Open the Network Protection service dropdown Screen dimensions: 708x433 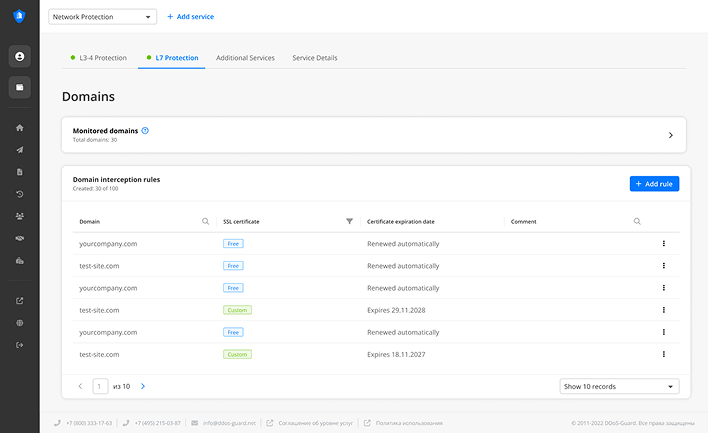pyautogui.click(x=103, y=17)
